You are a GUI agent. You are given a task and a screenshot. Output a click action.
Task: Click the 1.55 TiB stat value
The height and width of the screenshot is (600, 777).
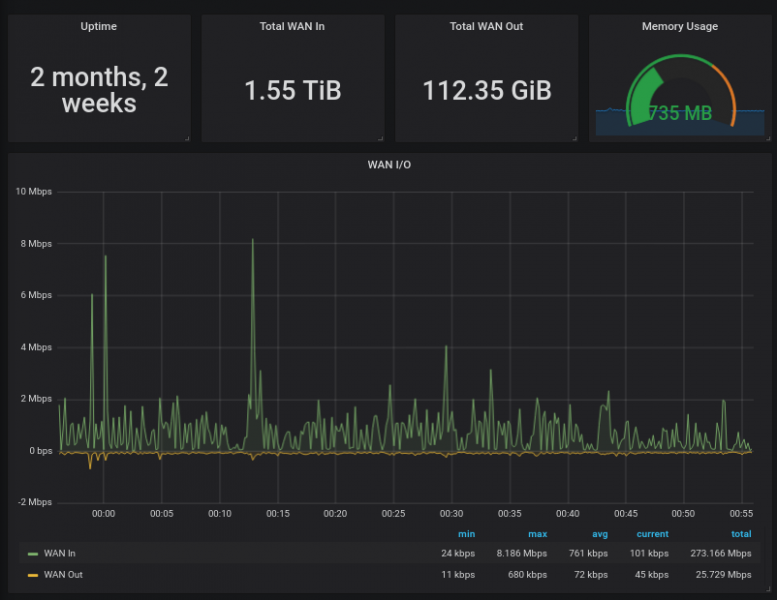point(292,91)
